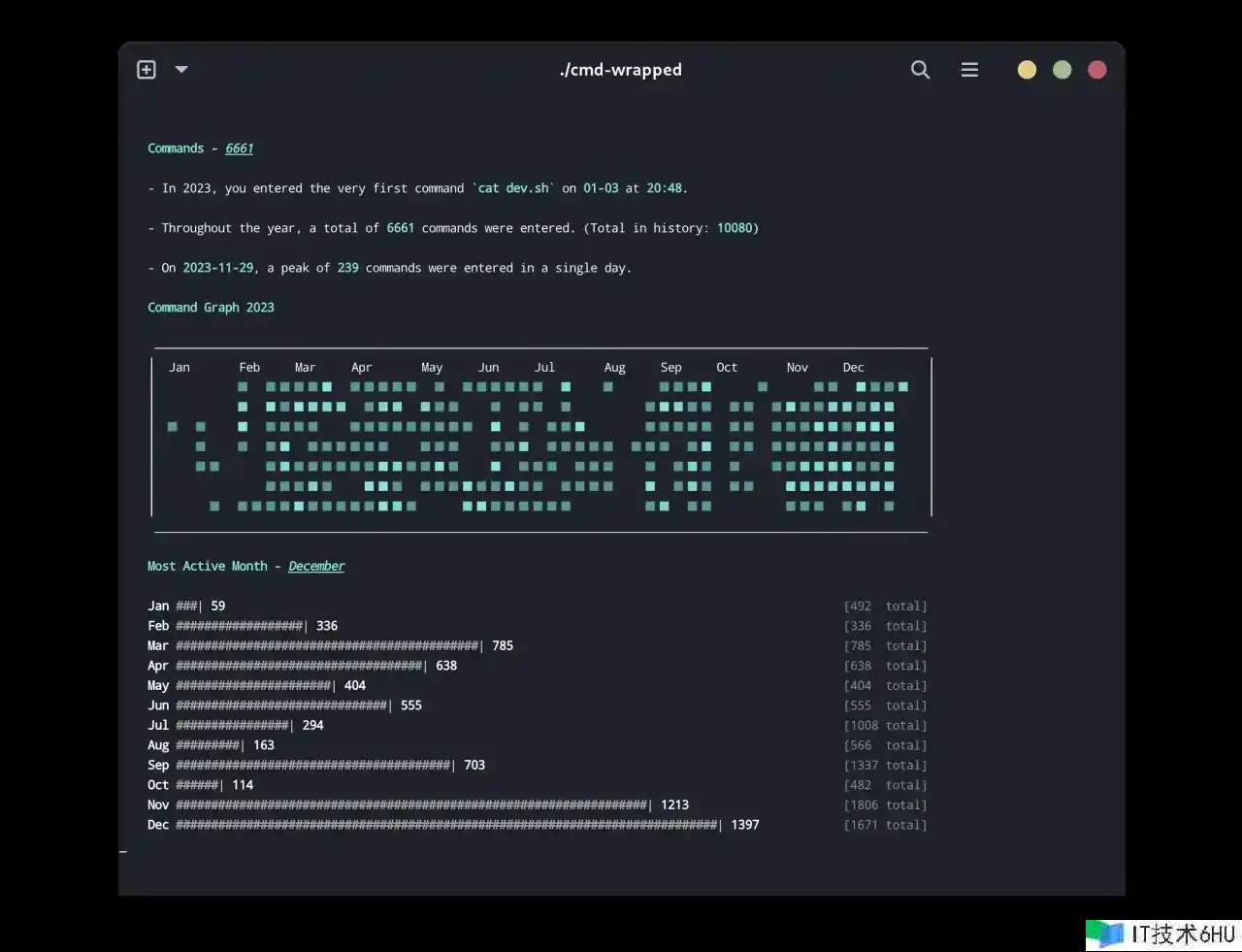Screen dimensions: 1242x952
Task: Click the Sep bar value 703
Action: click(474, 765)
